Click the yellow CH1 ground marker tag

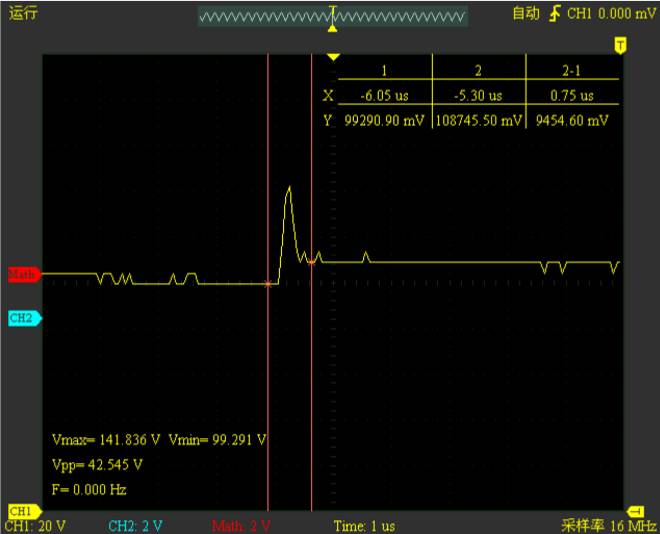(20, 512)
